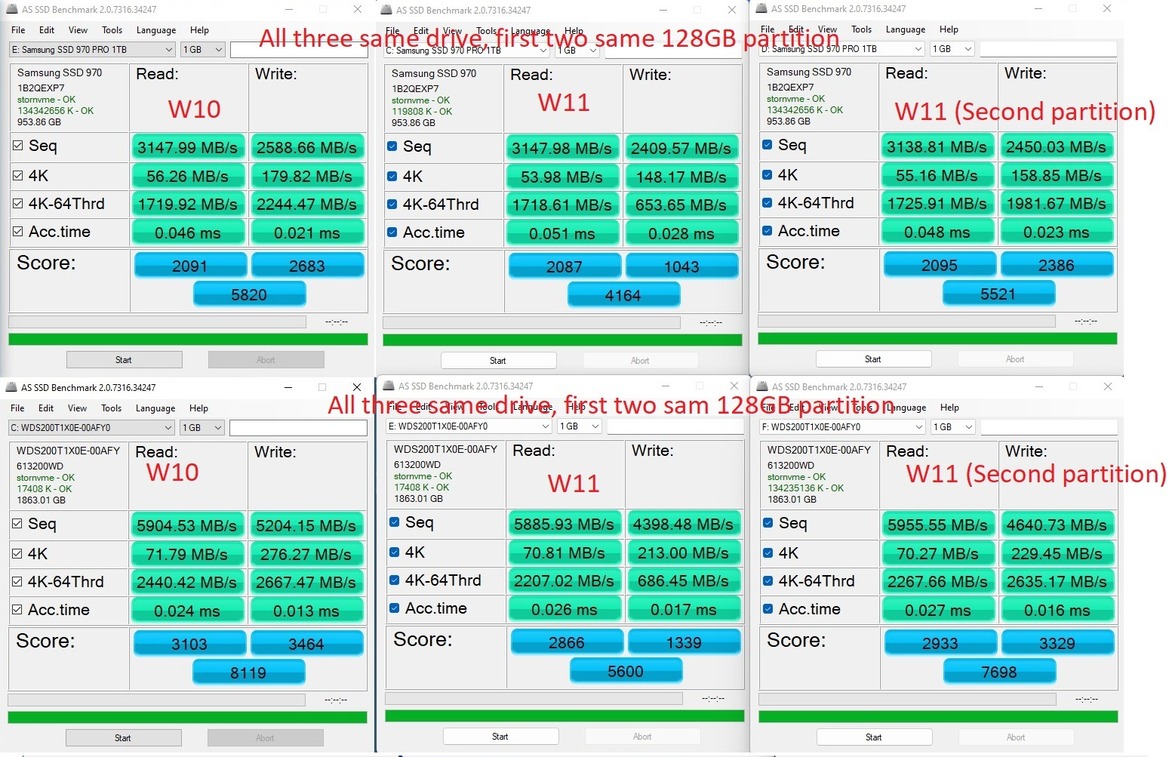
Task: Click the AS SSD app icon in WDS F: window title bar
Action: tap(763, 386)
